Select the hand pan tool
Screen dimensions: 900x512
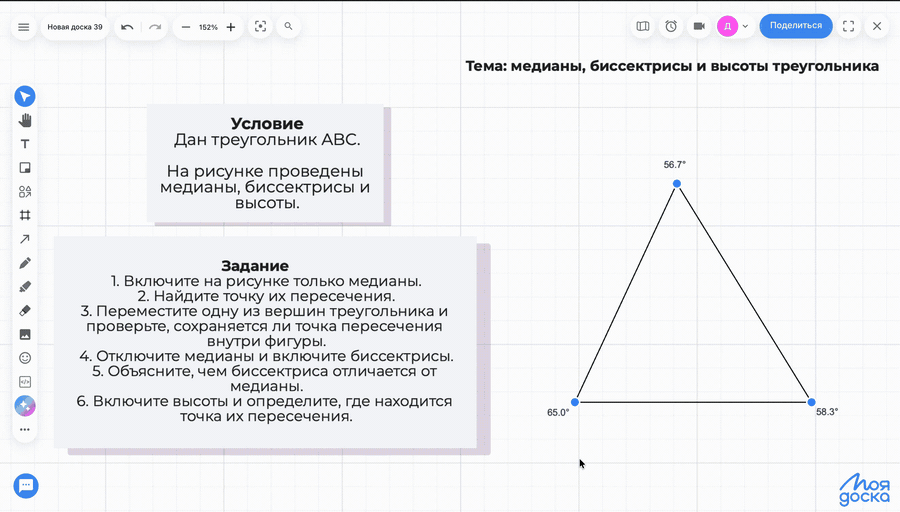click(25, 120)
